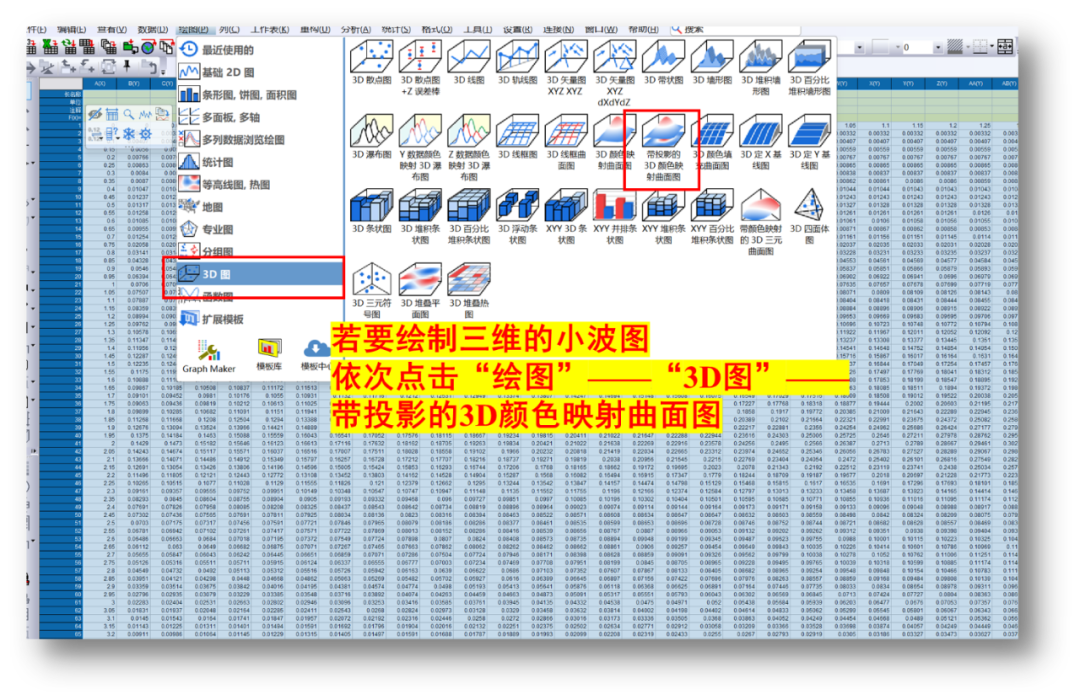Open the 模板库 template library
The height and width of the screenshot is (700, 1080).
click(x=269, y=354)
